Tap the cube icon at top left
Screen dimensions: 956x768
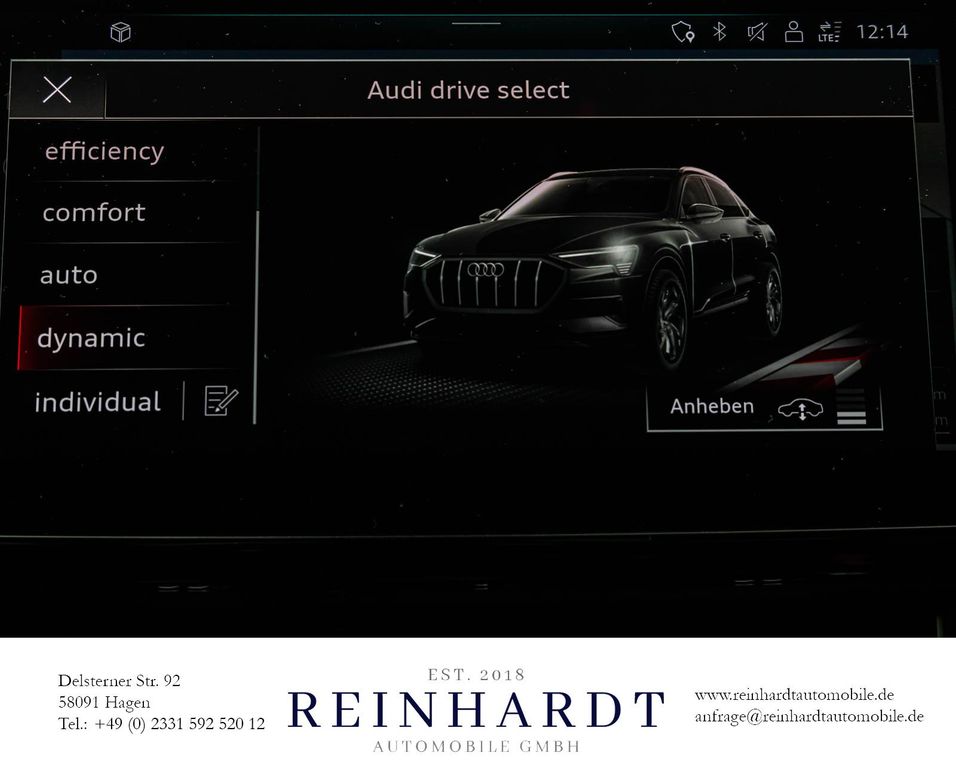click(x=120, y=31)
